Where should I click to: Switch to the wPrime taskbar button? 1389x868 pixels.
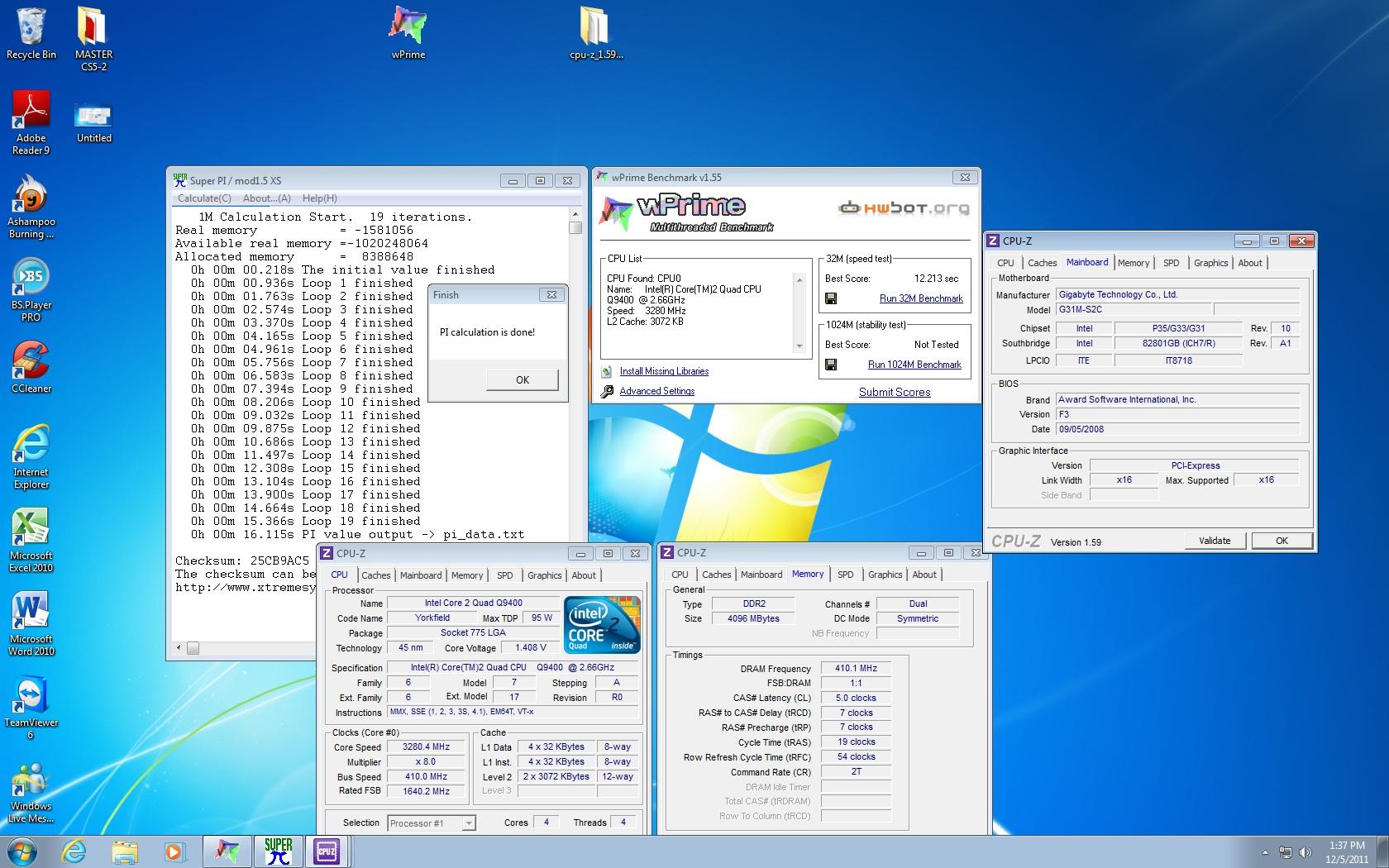click(x=227, y=851)
